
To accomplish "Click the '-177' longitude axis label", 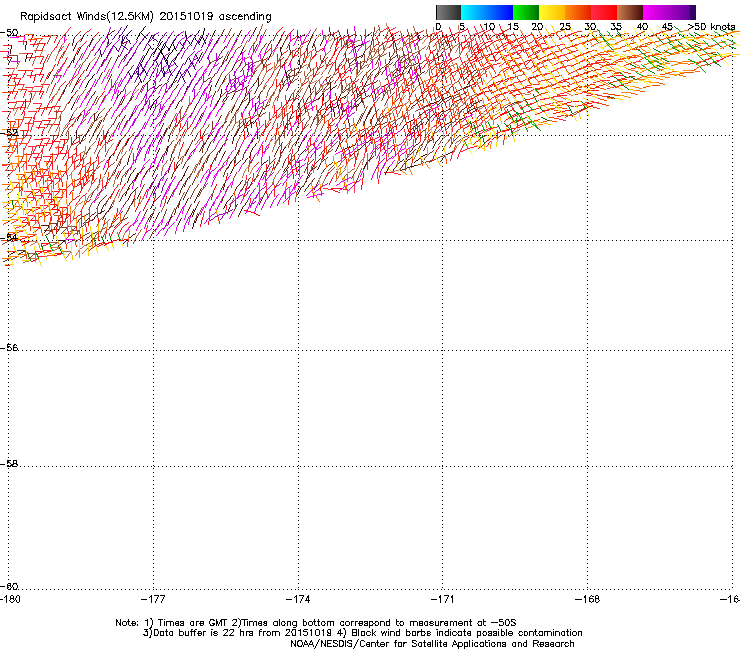I will 153,599.
